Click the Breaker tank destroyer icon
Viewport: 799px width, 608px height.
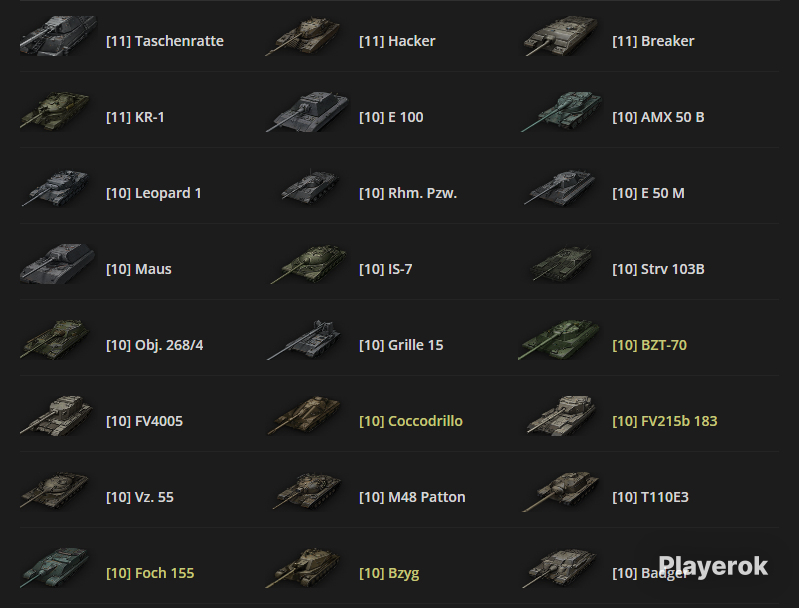(560, 36)
